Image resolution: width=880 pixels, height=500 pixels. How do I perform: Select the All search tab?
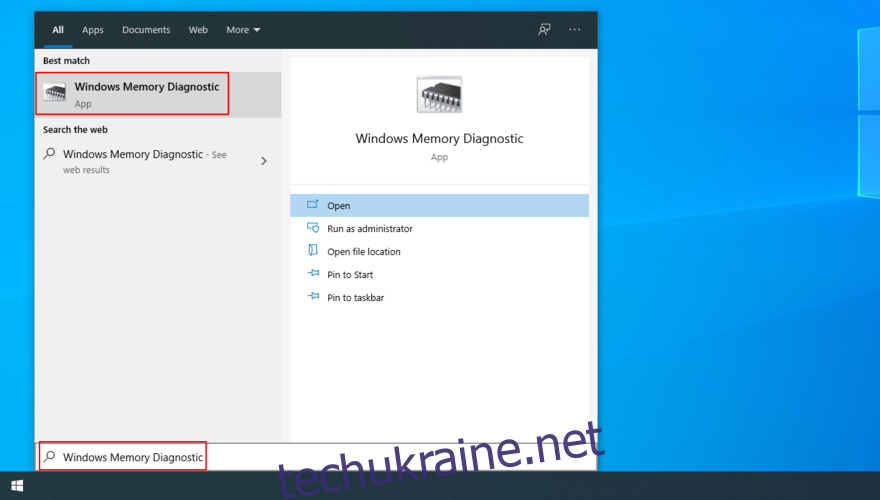[58, 30]
